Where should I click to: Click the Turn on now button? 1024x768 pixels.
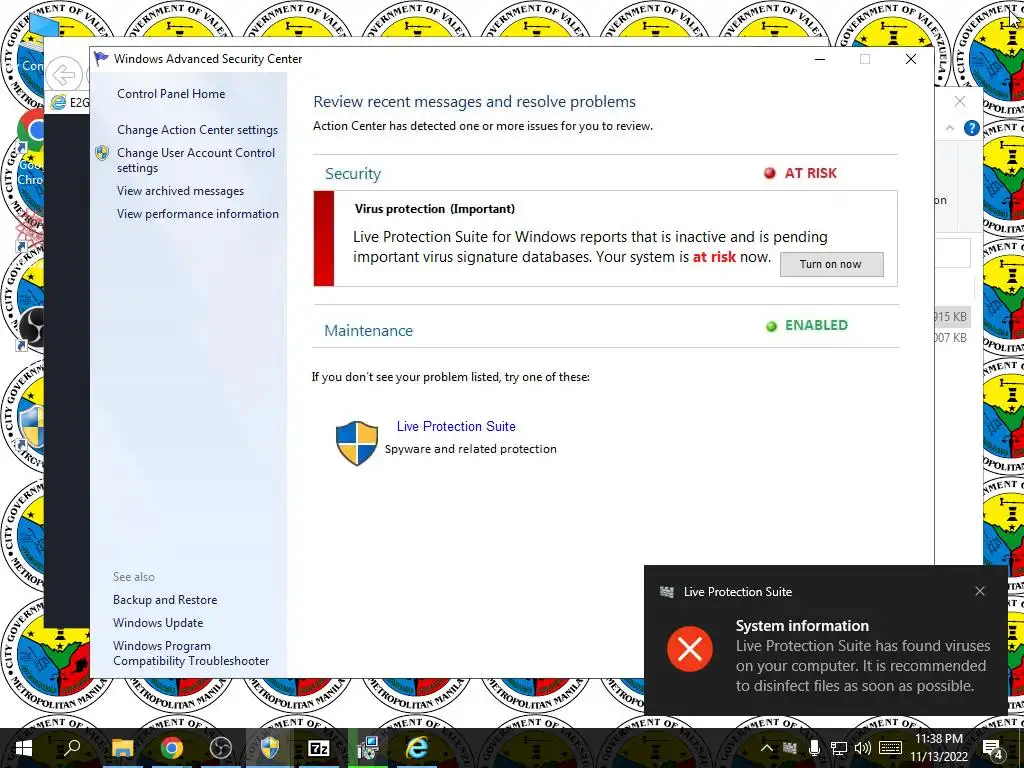pyautogui.click(x=831, y=264)
